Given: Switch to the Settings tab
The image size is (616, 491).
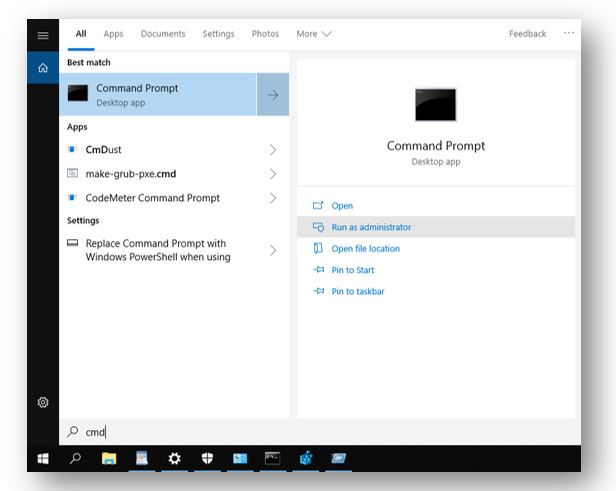Looking at the screenshot, I should (x=218, y=34).
